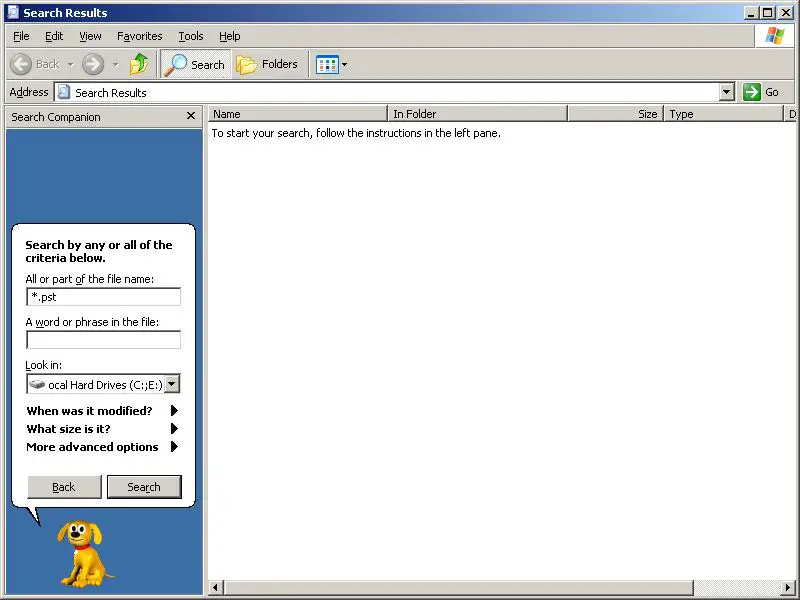Image resolution: width=800 pixels, height=600 pixels.
Task: Click the Windows flag logo icon
Action: [774, 36]
